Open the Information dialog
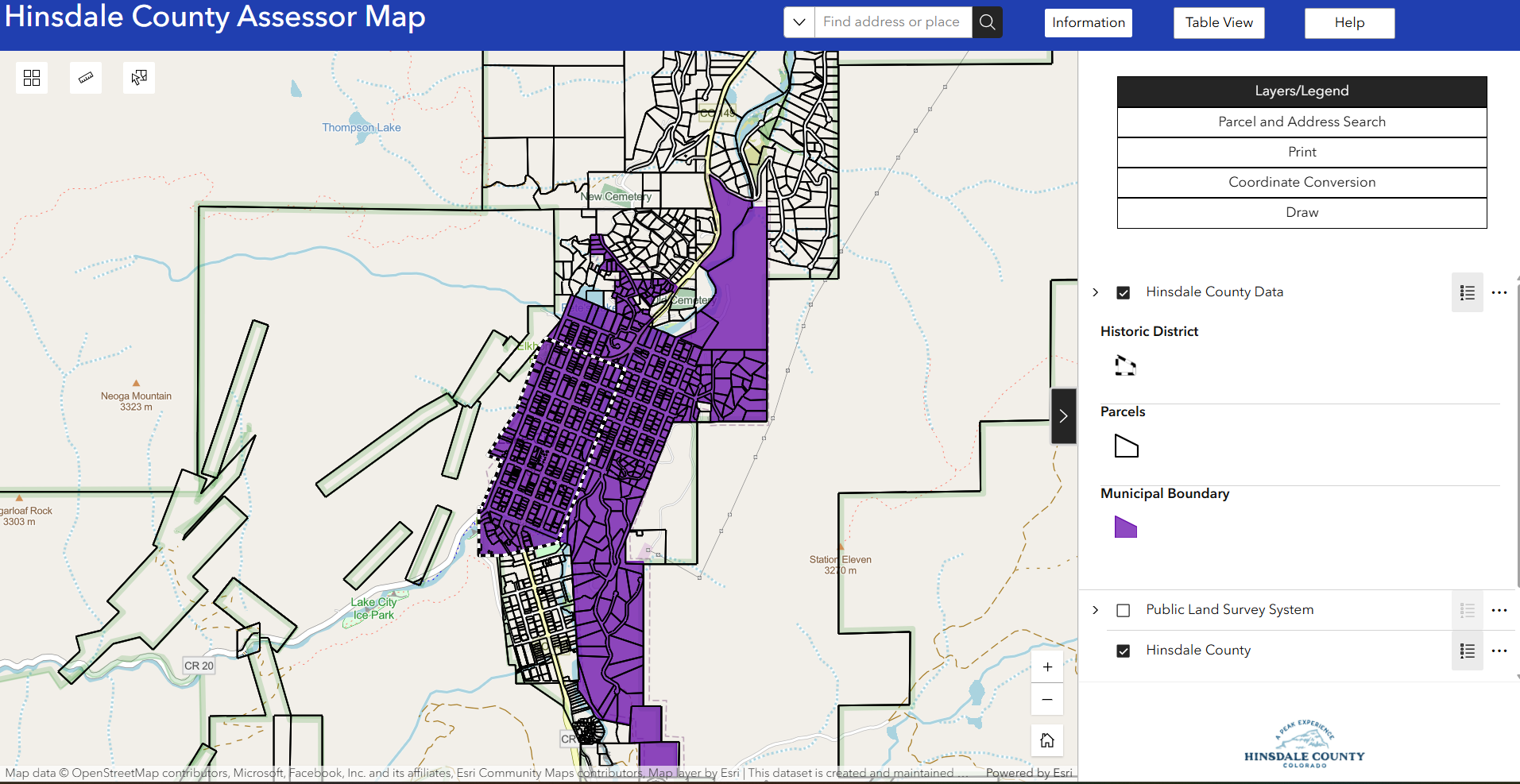 coord(1088,22)
